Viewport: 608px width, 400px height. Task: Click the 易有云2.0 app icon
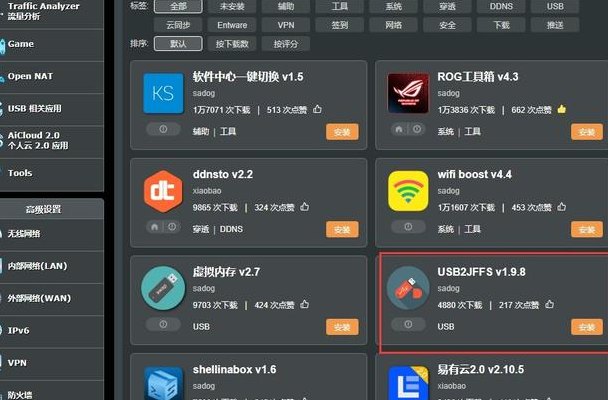(408, 383)
